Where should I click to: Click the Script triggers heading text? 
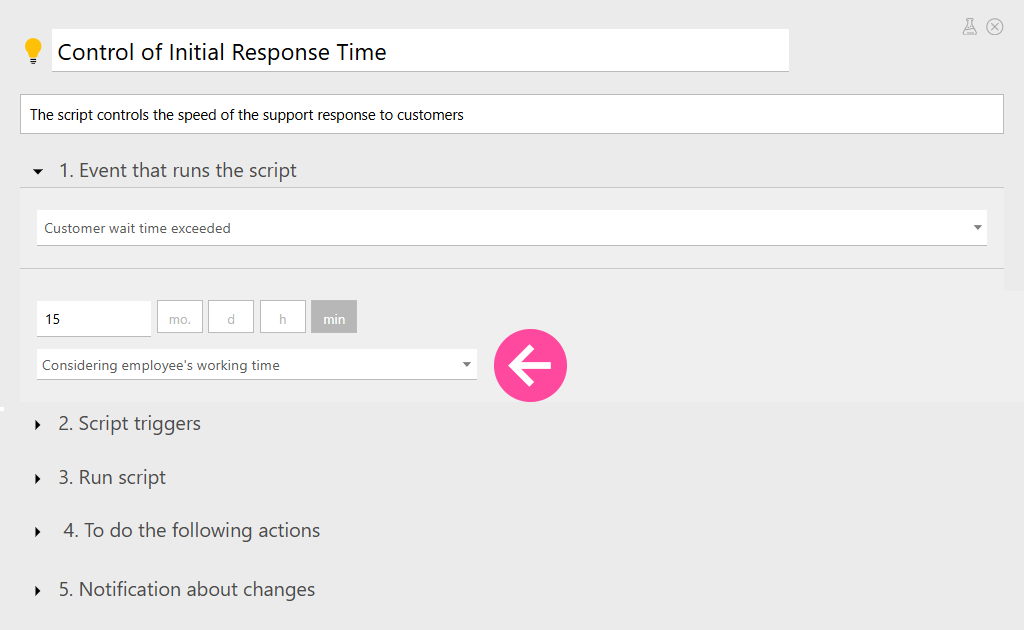129,424
